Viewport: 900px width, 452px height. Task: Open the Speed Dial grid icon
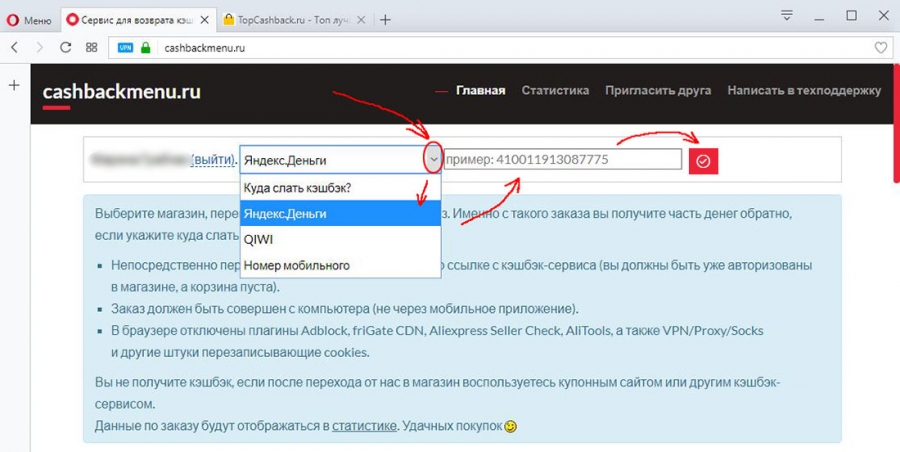[x=91, y=48]
